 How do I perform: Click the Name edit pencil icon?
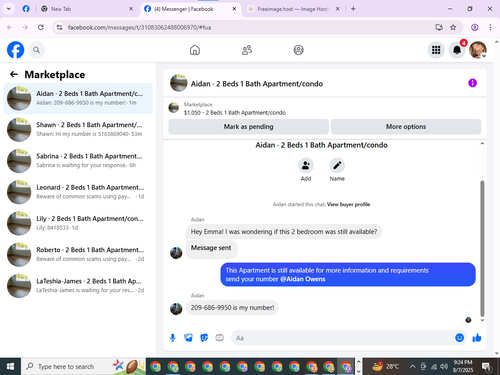(337, 165)
